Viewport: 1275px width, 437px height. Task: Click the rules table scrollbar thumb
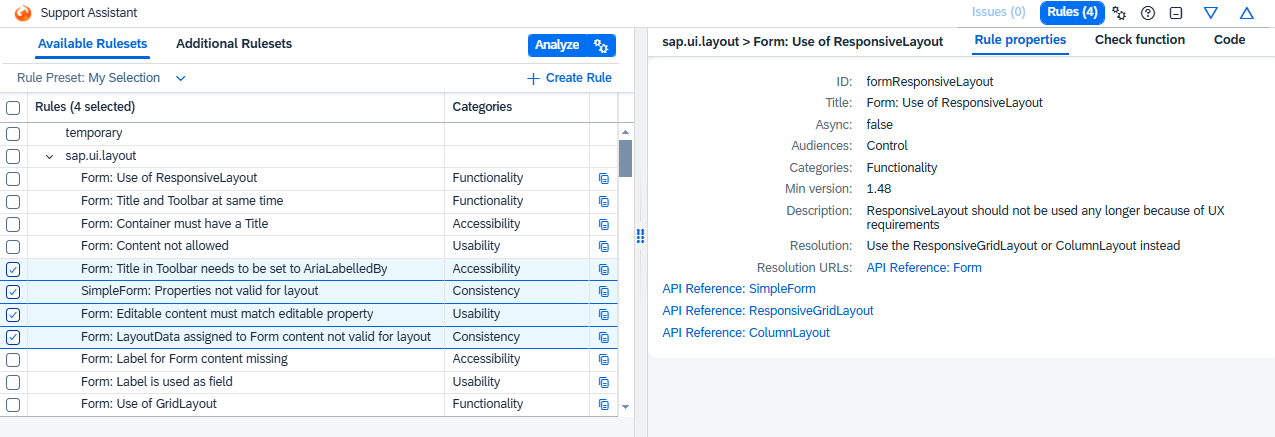[x=626, y=158]
